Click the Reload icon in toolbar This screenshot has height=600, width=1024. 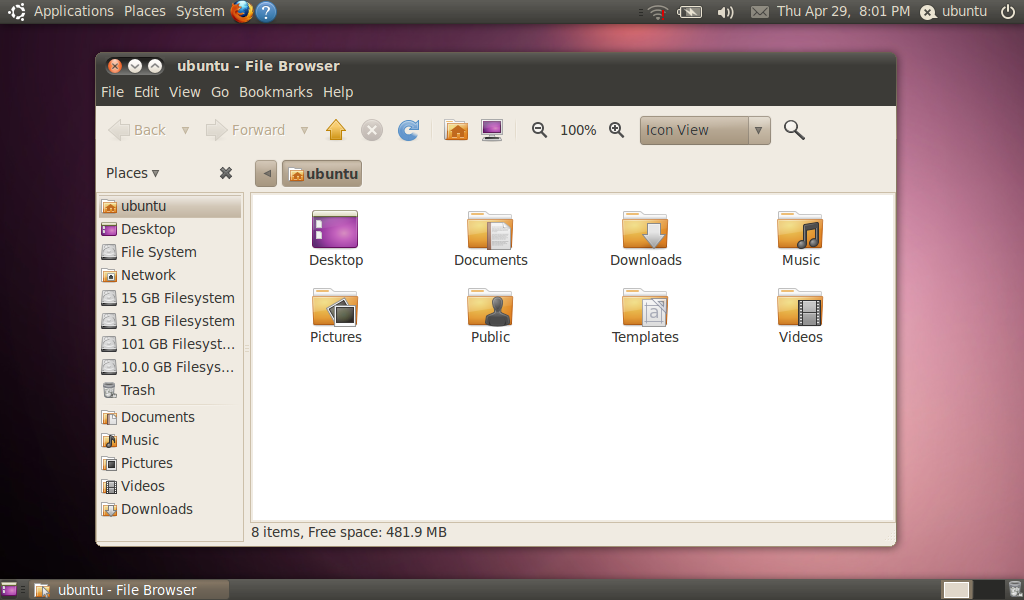(x=408, y=130)
